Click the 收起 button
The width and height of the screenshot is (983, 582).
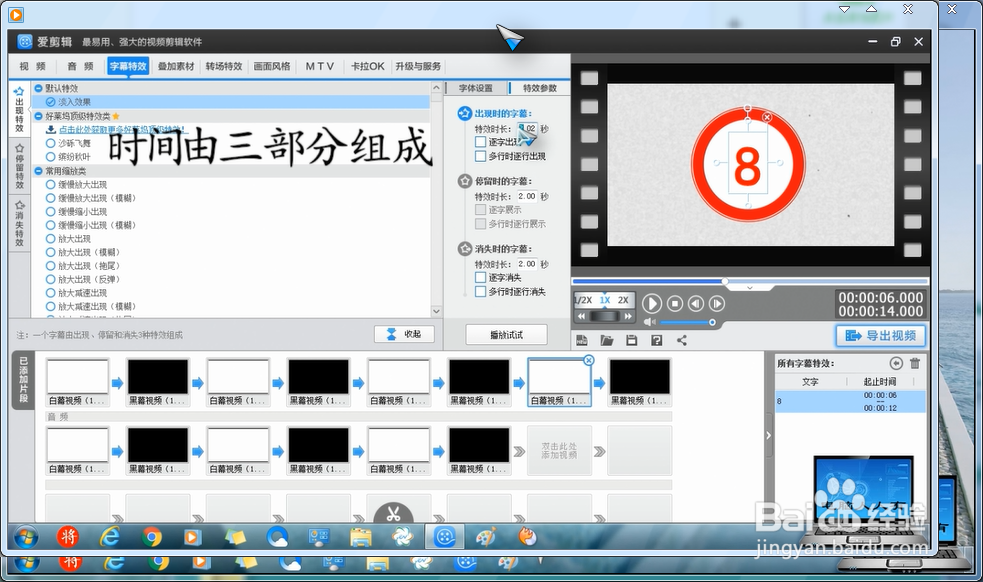point(404,334)
